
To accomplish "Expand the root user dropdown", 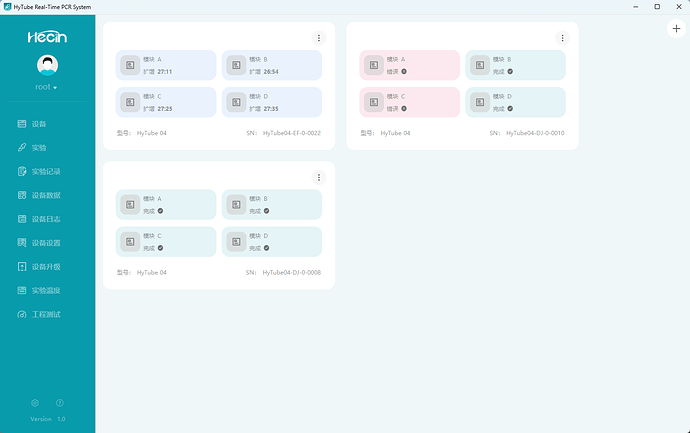I will [46, 87].
